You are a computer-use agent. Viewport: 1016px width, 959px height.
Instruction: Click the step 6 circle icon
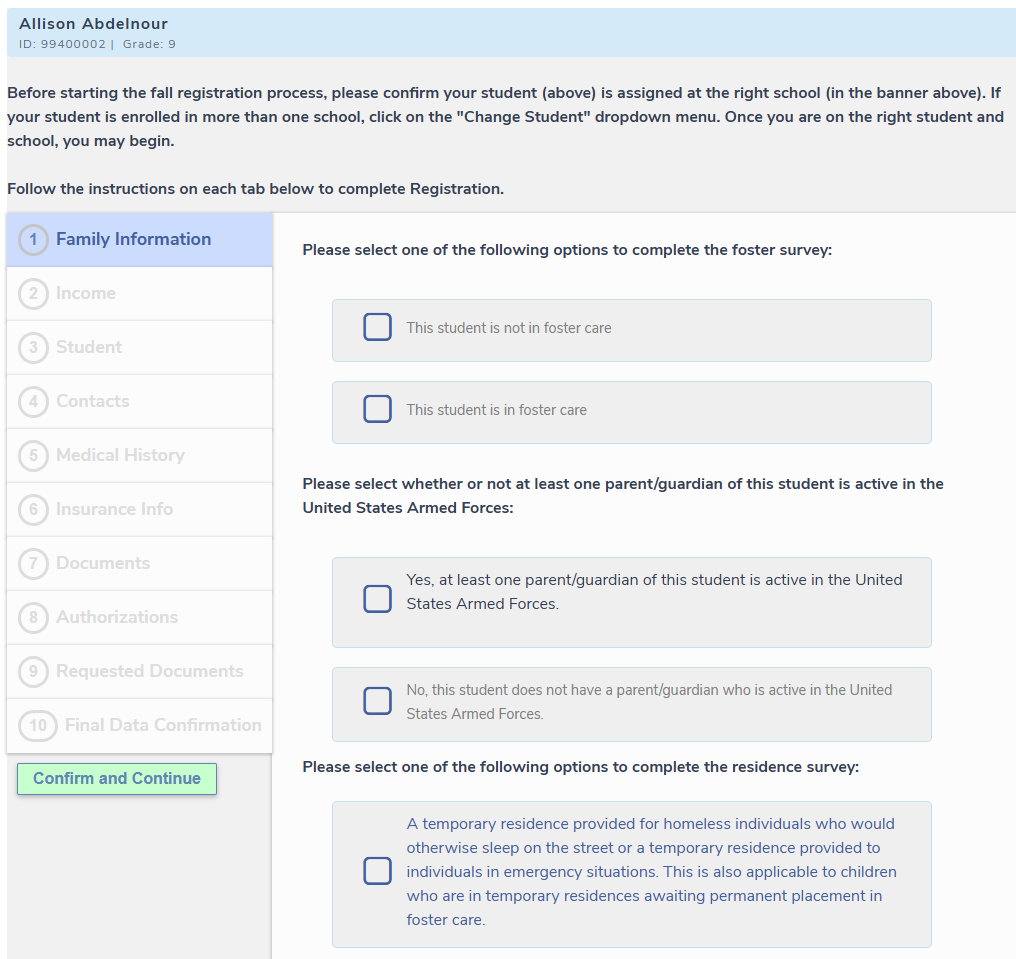point(33,509)
